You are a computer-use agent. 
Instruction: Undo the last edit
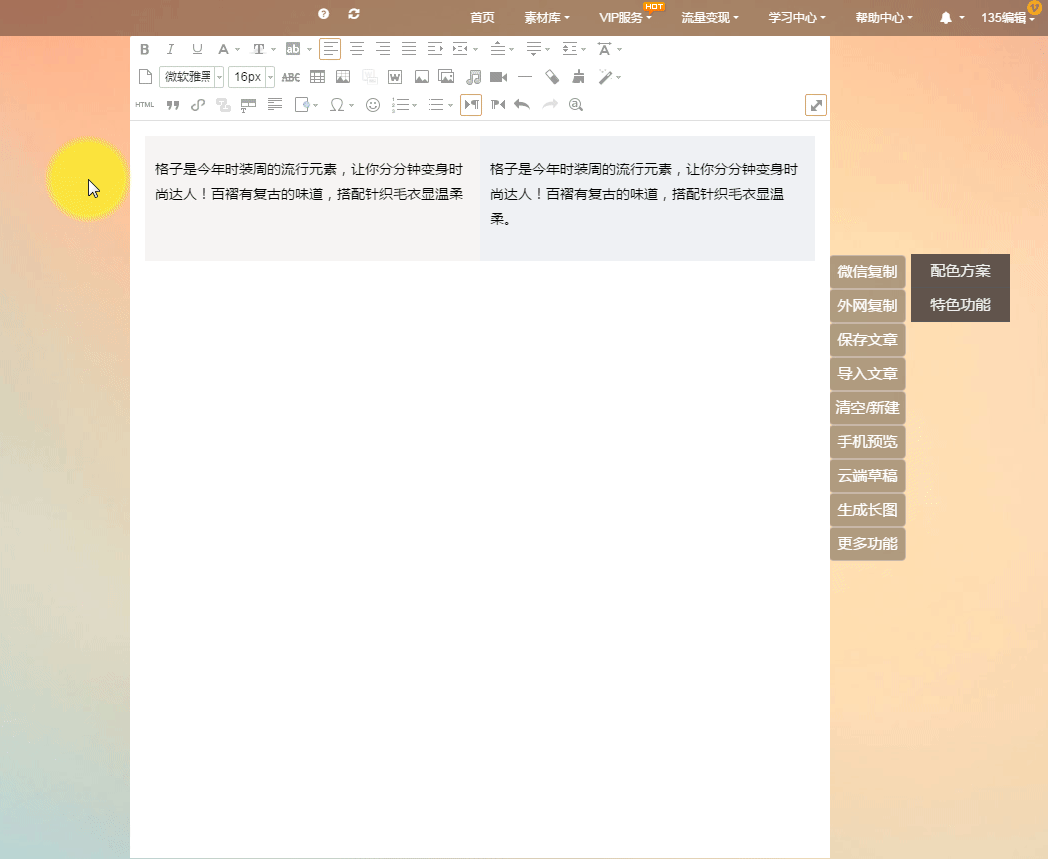522,105
